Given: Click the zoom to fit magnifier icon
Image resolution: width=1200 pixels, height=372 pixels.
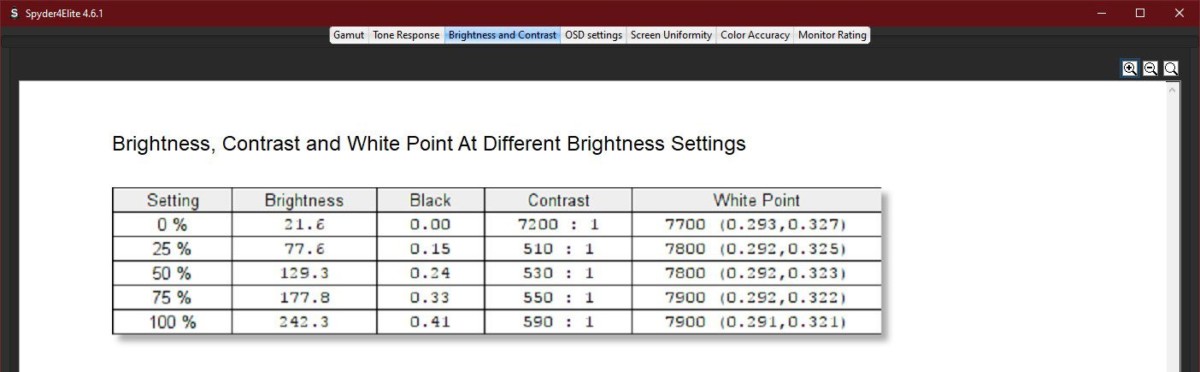Looking at the screenshot, I should 1170,68.
